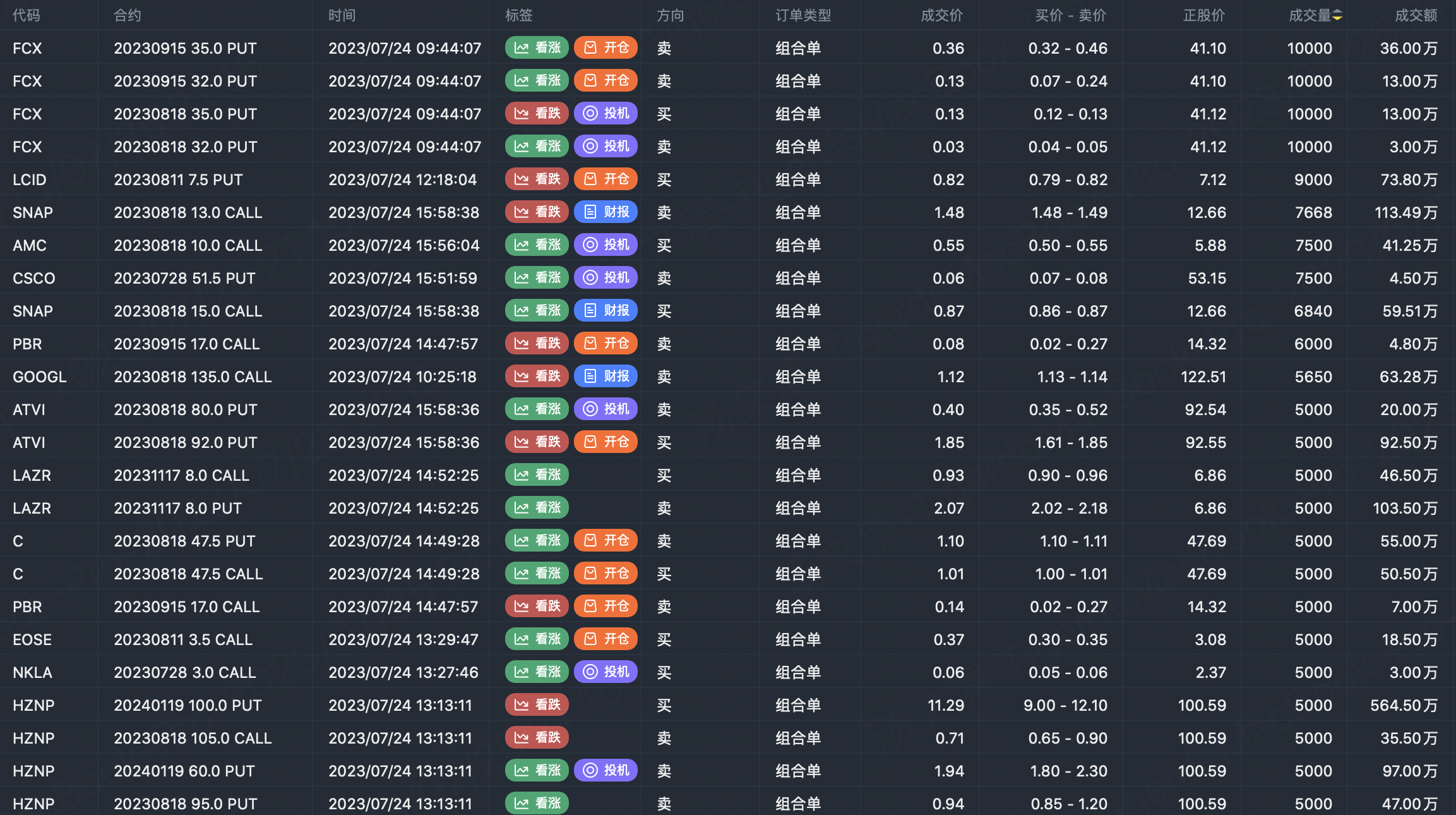The width and height of the screenshot is (1456, 815).
Task: Click the 买价 - 卖价 column header
Action: (1071, 16)
